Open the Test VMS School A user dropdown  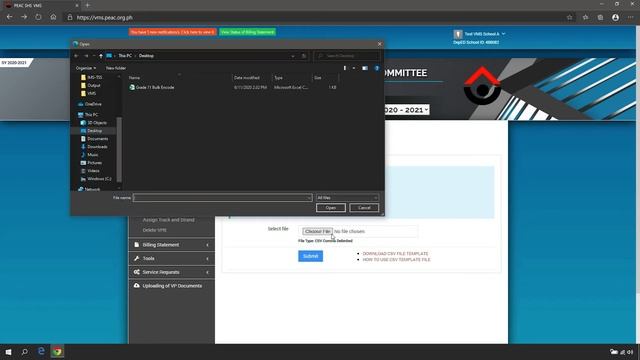click(x=481, y=34)
